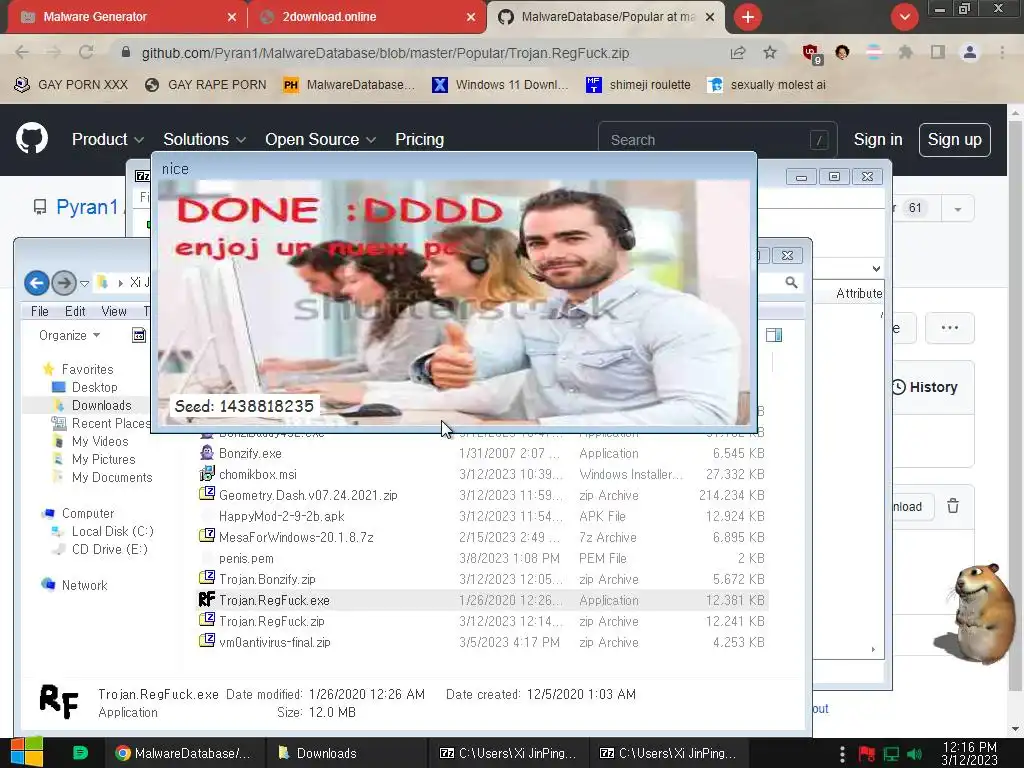The width and height of the screenshot is (1024, 768).
Task: Click the GitHub delete trash icon
Action: pyautogui.click(x=953, y=506)
